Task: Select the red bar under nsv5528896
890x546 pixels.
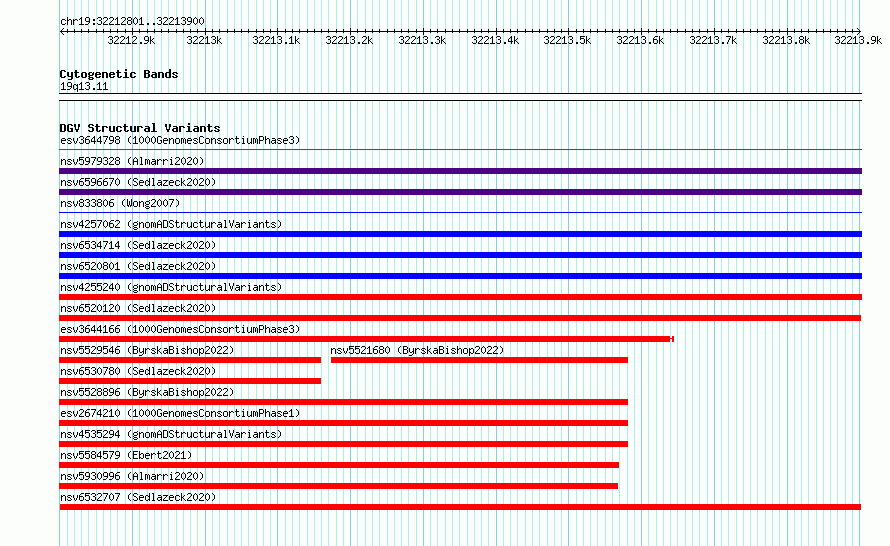Action: 343,402
